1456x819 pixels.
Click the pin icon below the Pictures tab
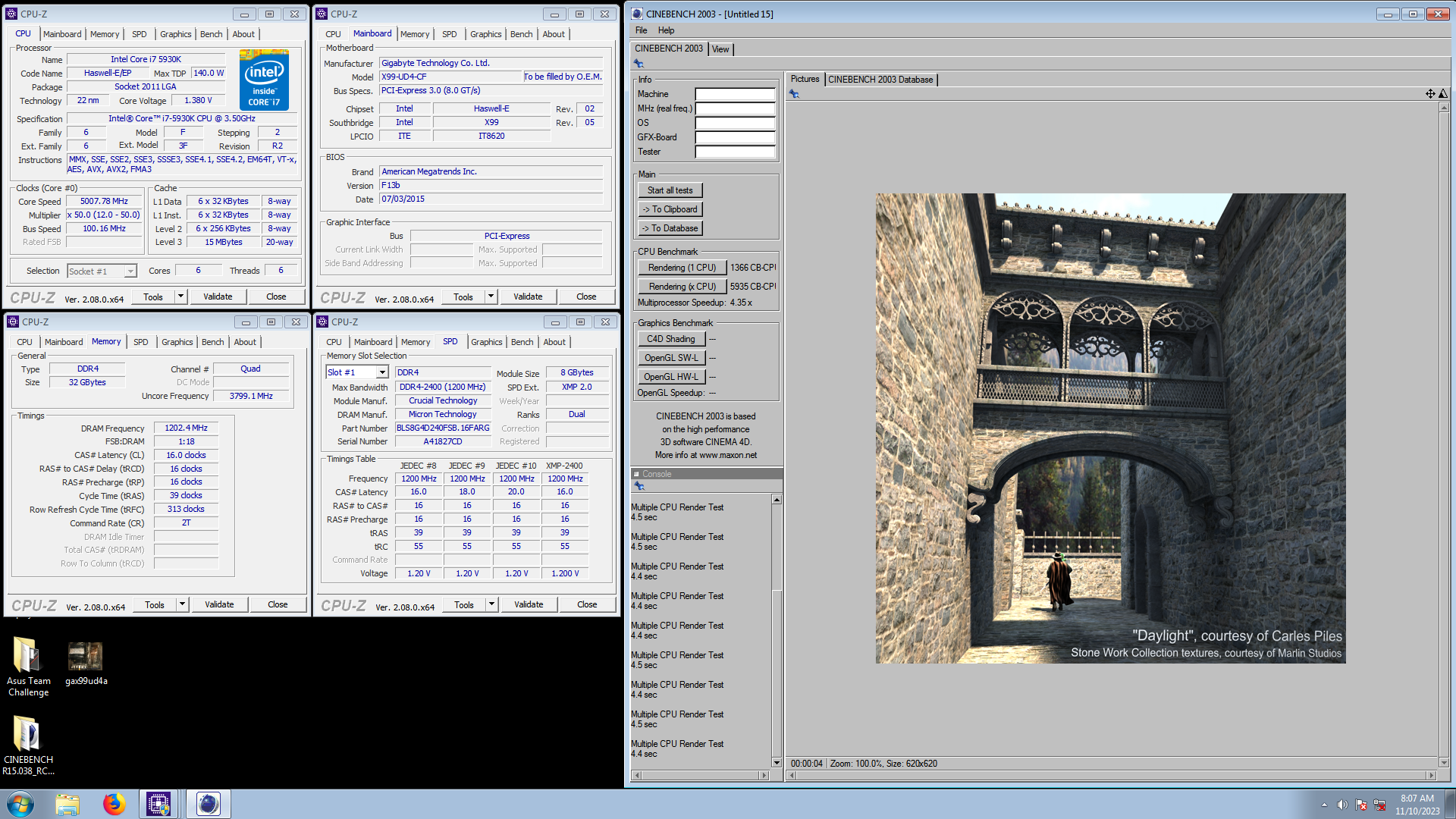(794, 94)
